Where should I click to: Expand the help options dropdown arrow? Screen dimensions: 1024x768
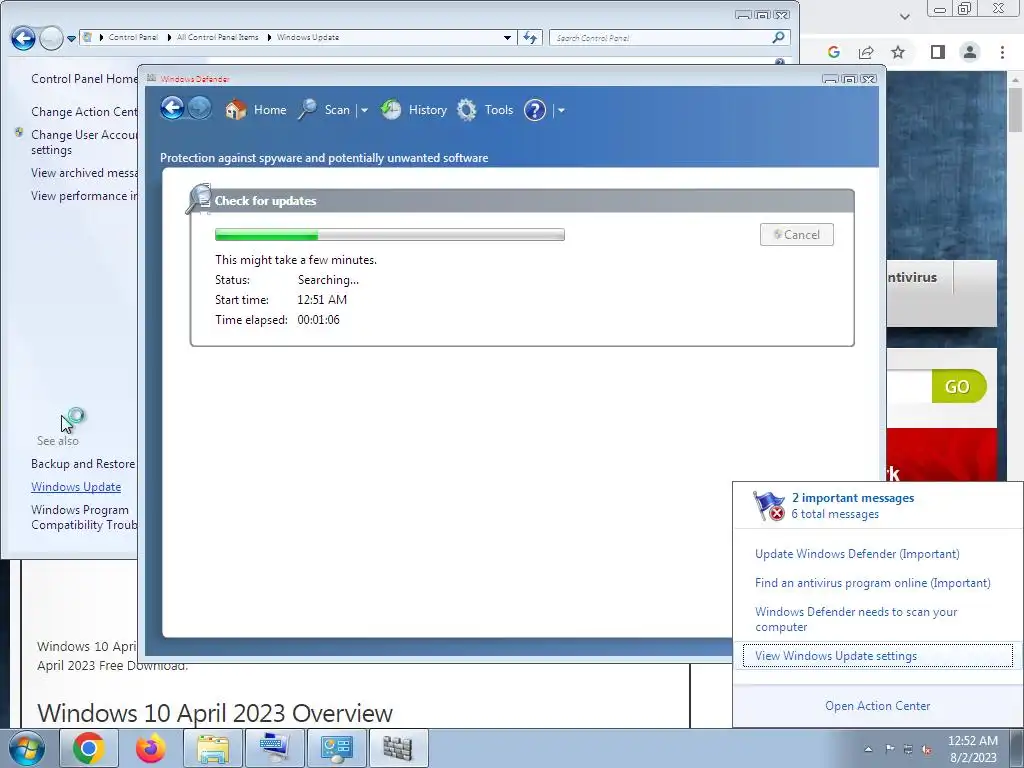561,110
